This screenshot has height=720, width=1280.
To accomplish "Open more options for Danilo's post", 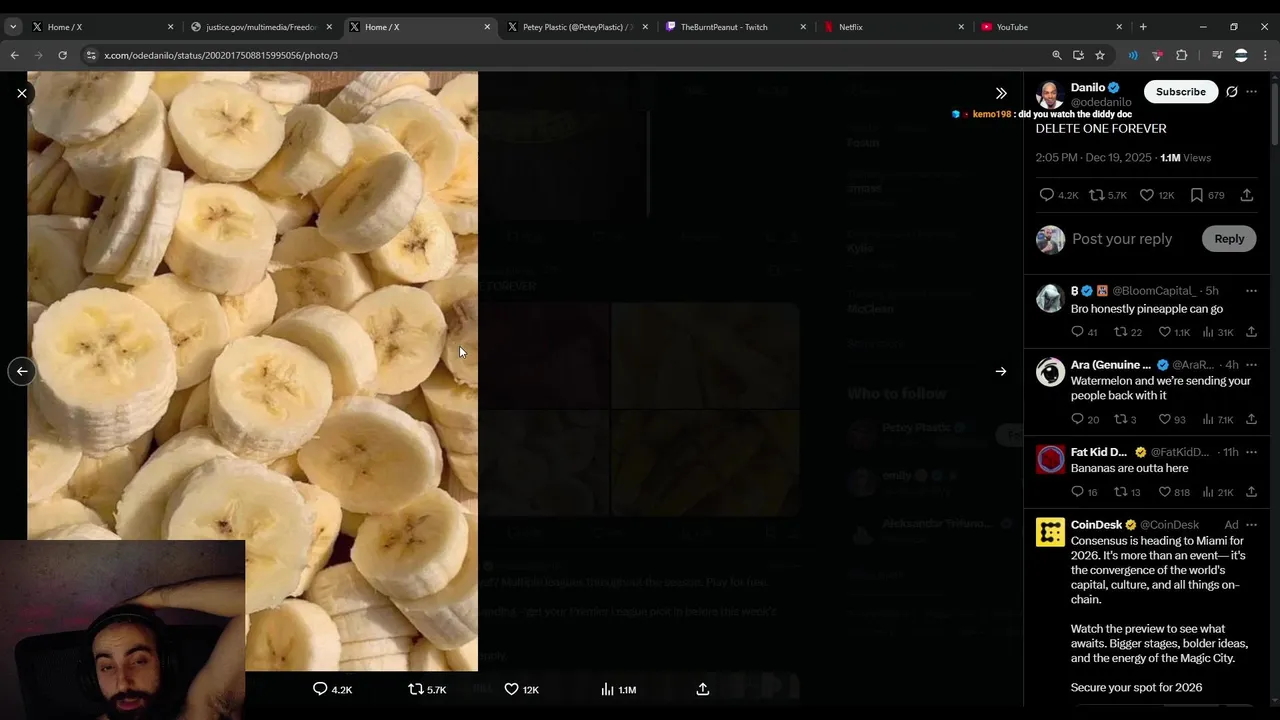I will pos(1252,92).
